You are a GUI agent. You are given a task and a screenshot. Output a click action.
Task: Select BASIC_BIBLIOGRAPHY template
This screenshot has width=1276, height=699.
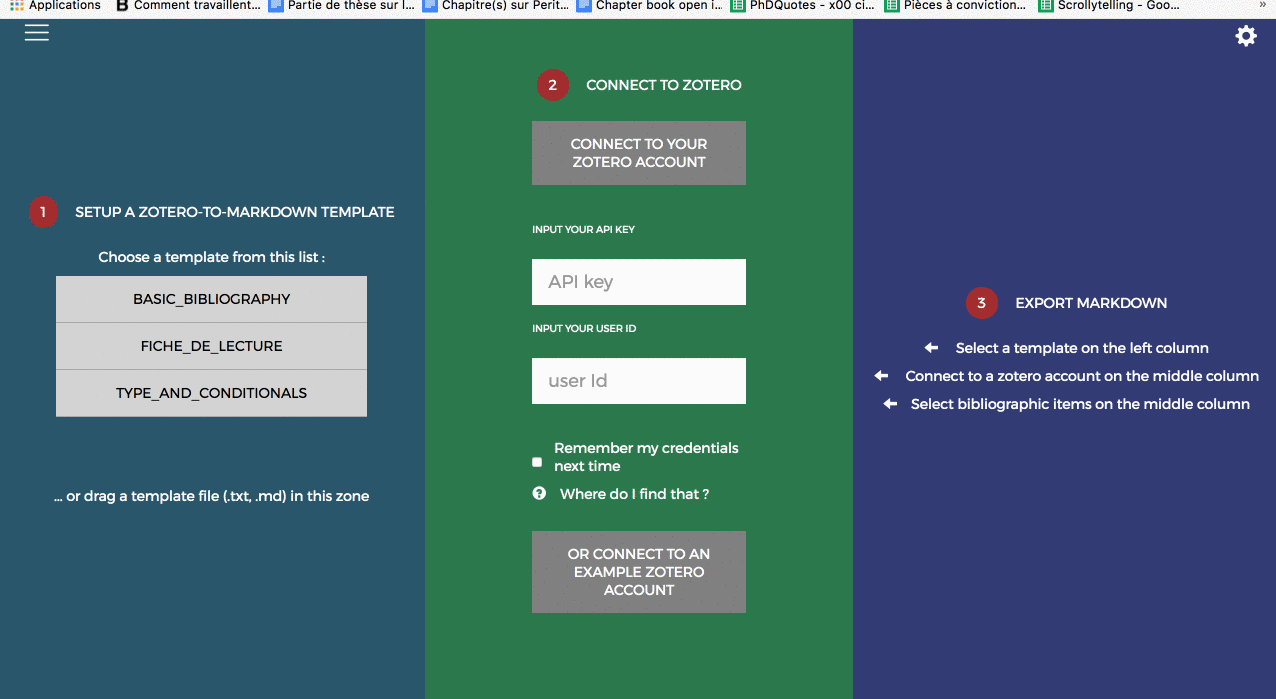tap(211, 299)
